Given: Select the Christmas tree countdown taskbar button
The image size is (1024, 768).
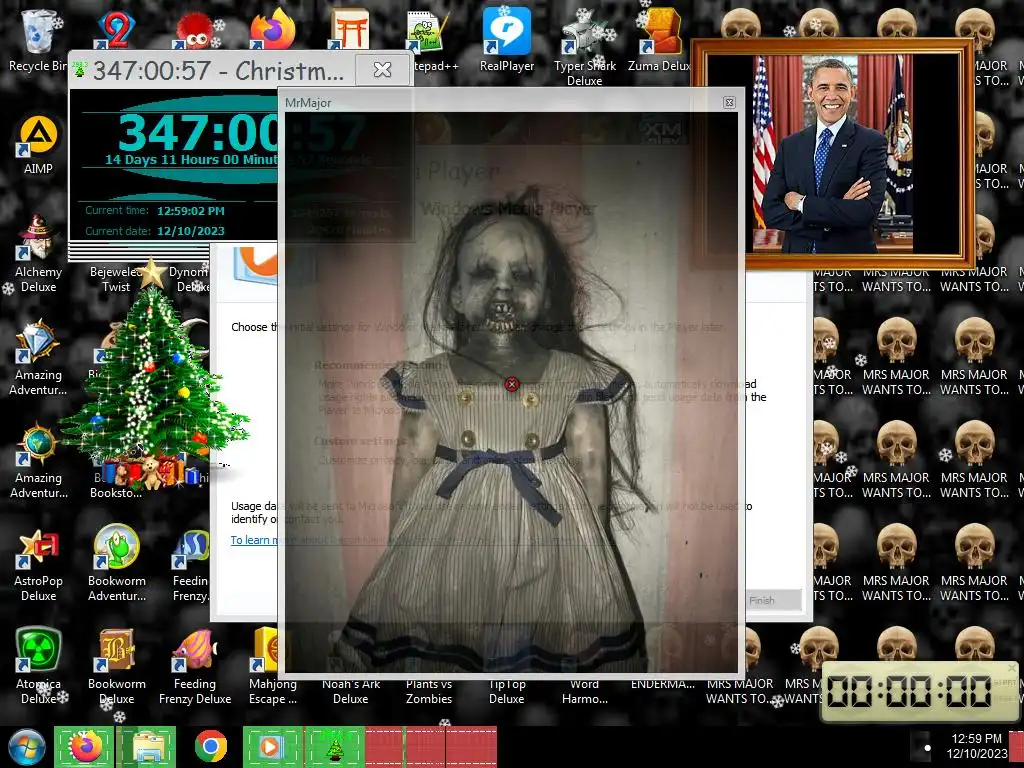Looking at the screenshot, I should pos(334,747).
